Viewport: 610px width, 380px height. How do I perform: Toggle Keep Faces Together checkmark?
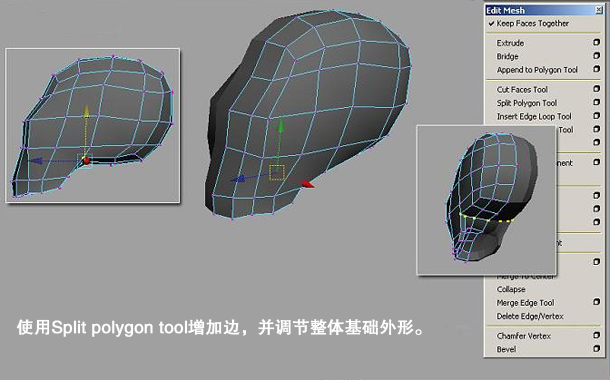click(x=492, y=23)
